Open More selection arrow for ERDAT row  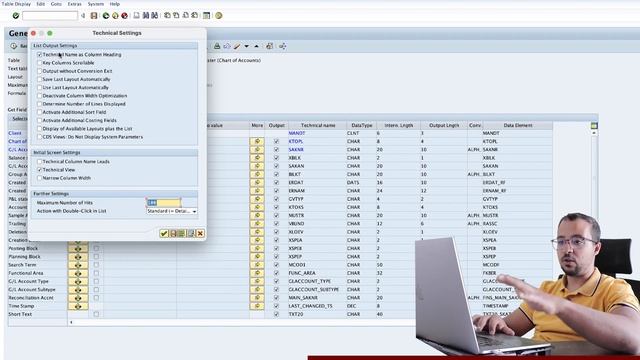257,182
